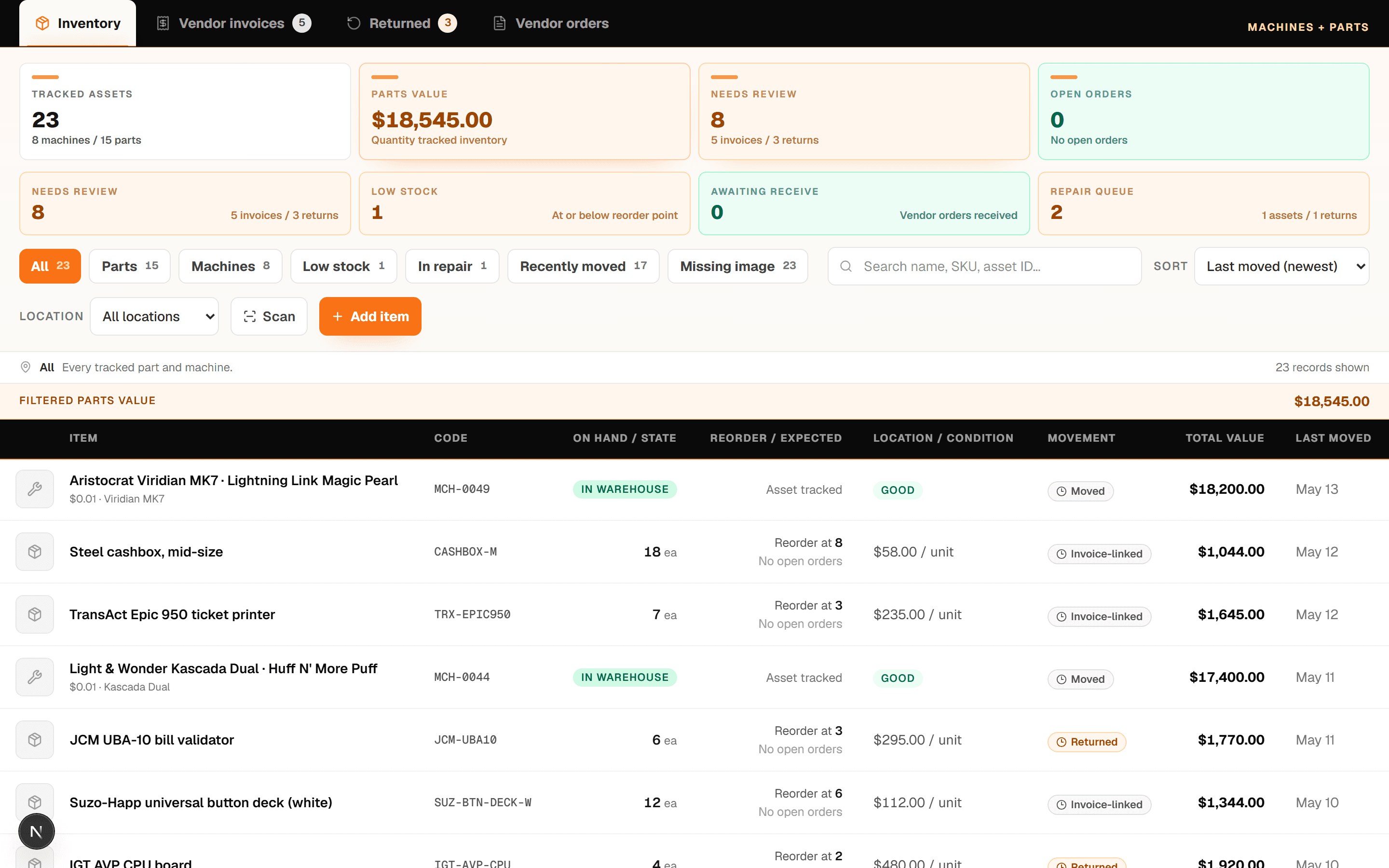Open the TransAct Epic 950 ticket printer row
This screenshot has width=1389, height=868.
(694, 614)
